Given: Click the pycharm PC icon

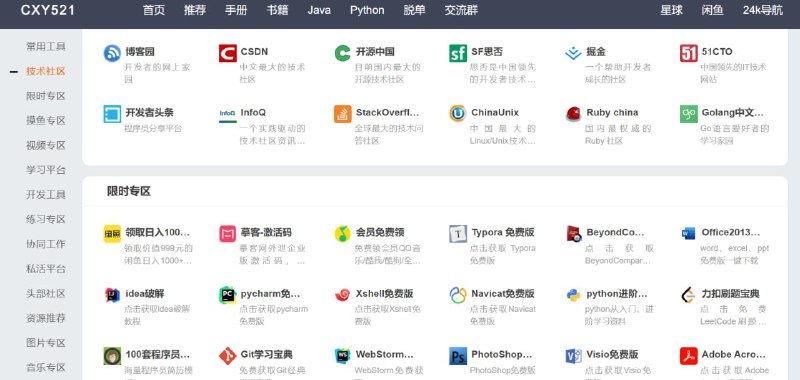Looking at the screenshot, I should 228,295.
